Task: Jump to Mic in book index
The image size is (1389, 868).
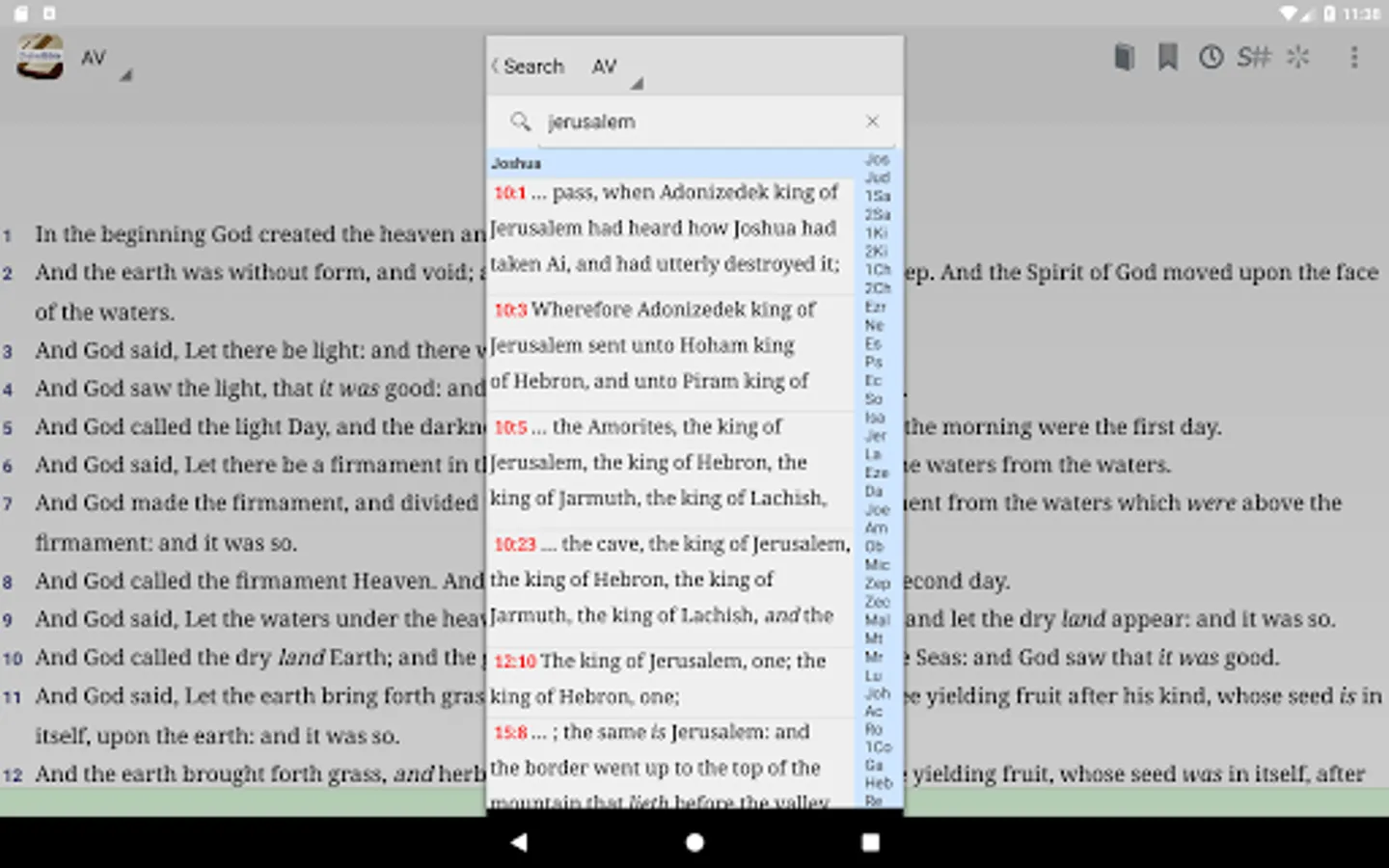Action: click(876, 564)
